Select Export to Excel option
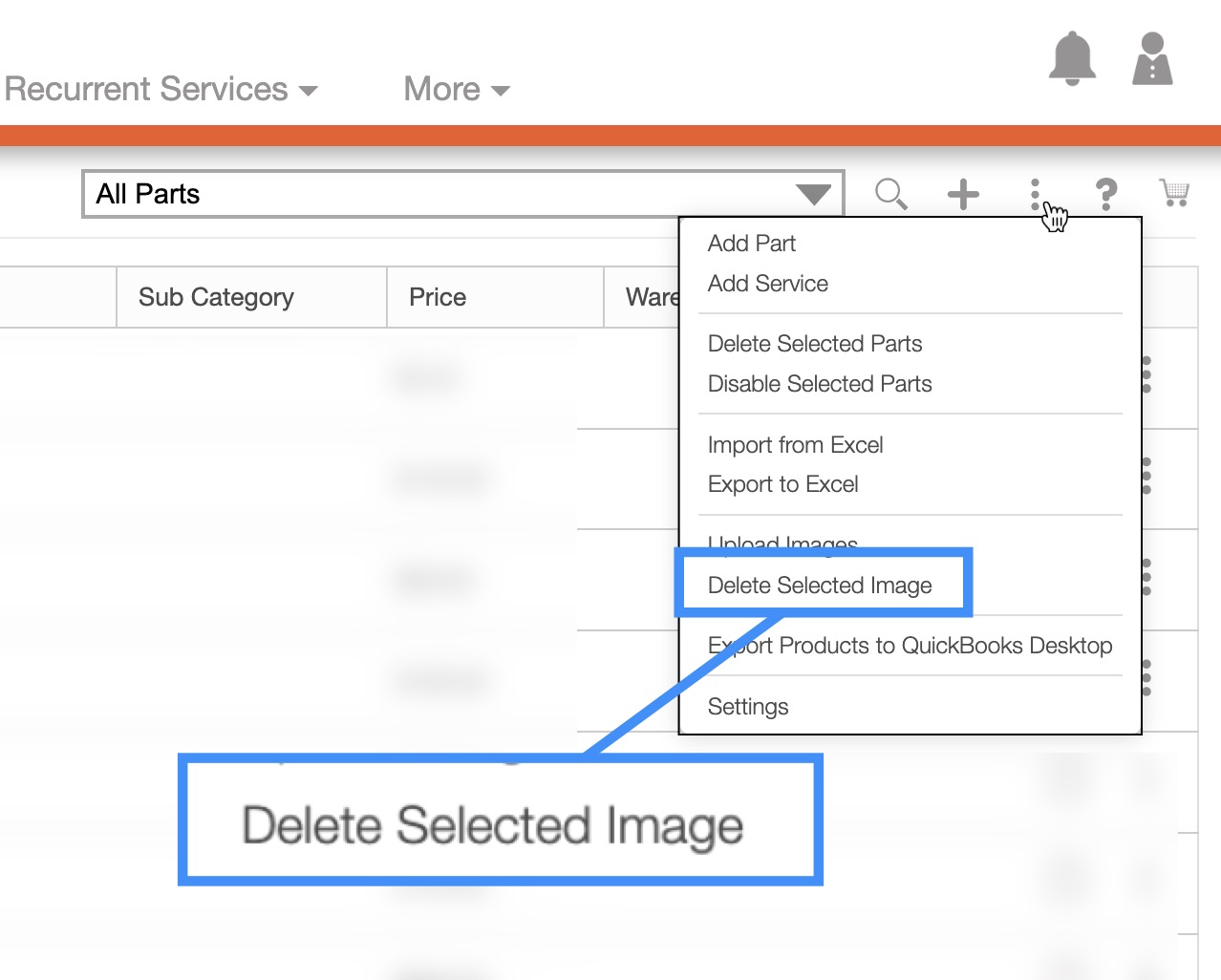This screenshot has width=1221, height=980. pyautogui.click(x=782, y=484)
